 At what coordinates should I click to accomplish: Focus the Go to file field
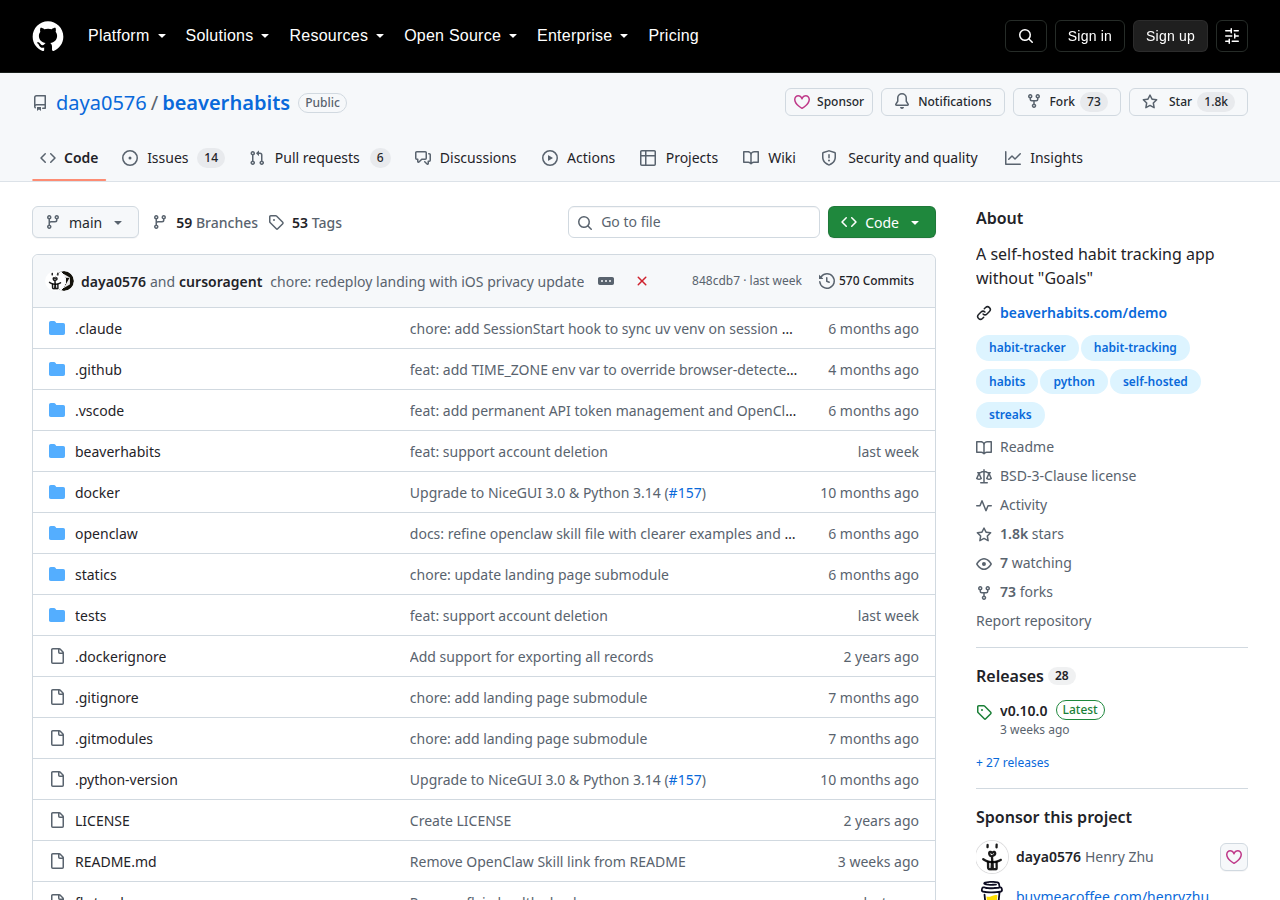(694, 222)
